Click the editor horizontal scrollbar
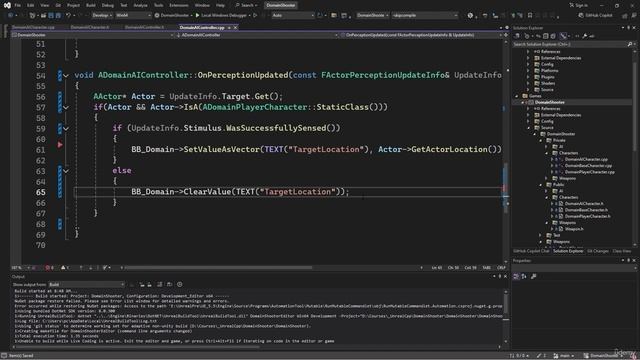 (218, 268)
